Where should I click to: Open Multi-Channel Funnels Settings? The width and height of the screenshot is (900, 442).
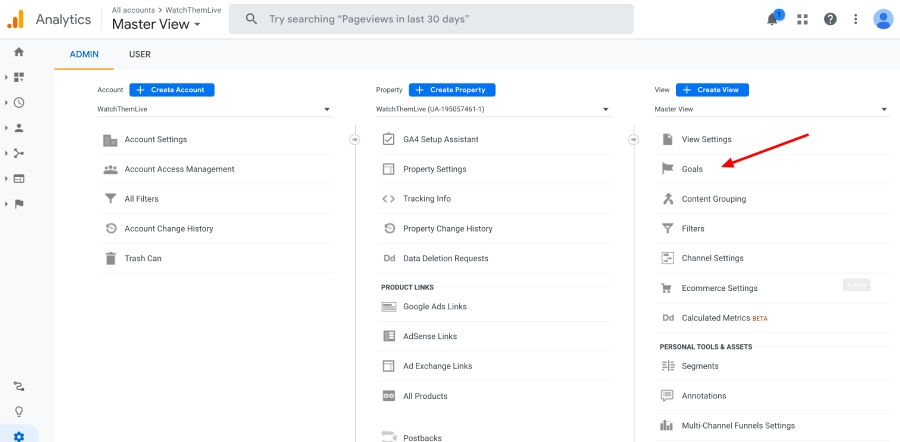pyautogui.click(x=773, y=426)
